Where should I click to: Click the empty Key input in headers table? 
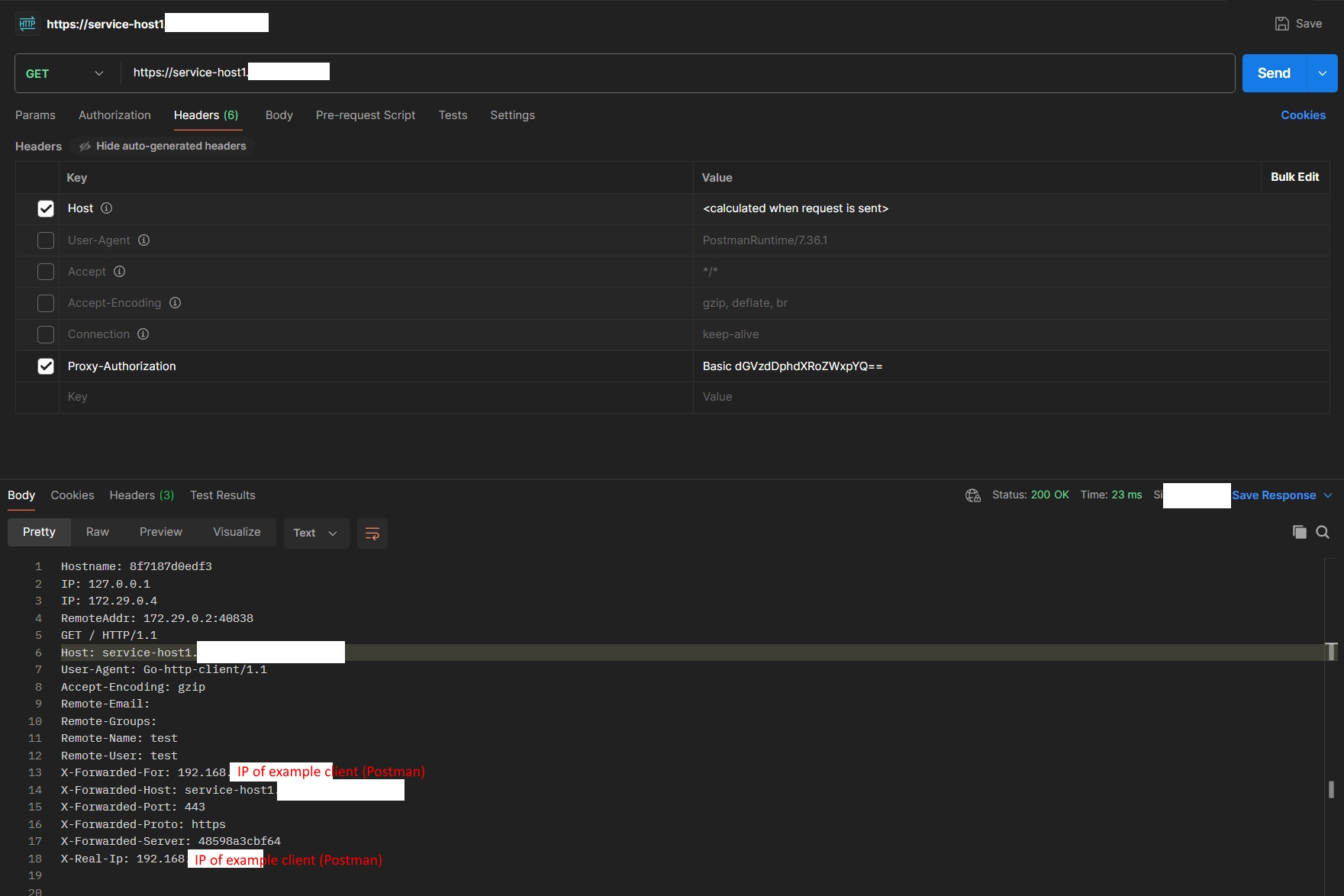click(x=375, y=397)
